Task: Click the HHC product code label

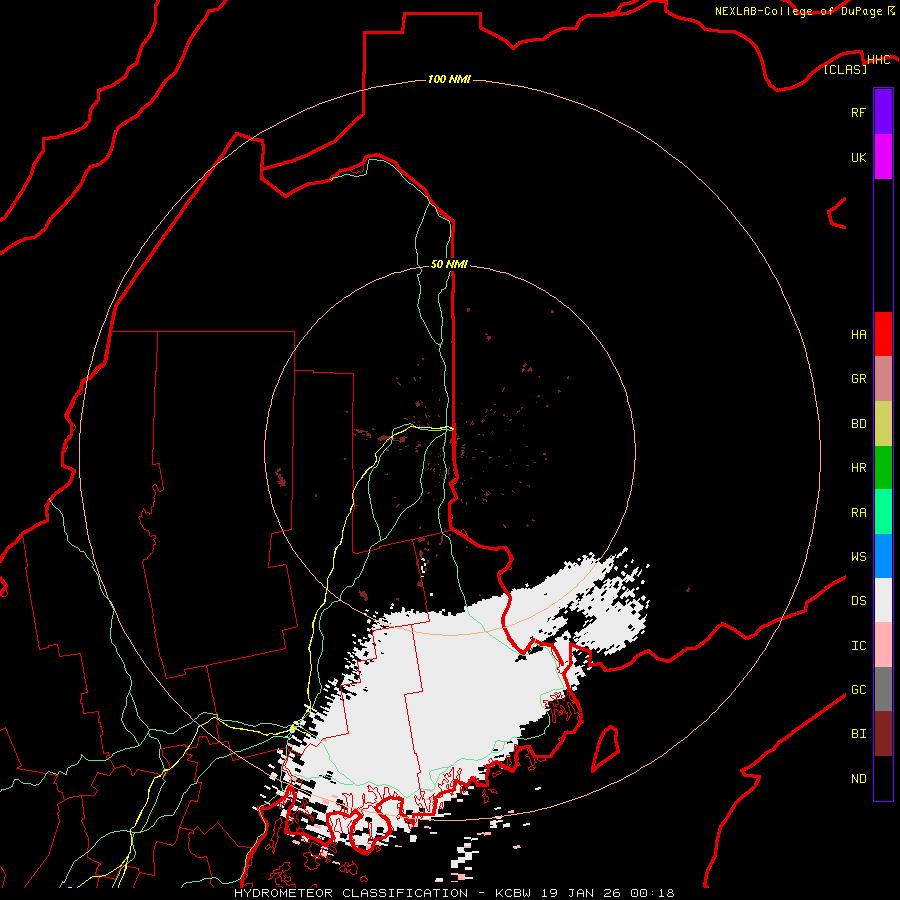Action: tap(878, 60)
